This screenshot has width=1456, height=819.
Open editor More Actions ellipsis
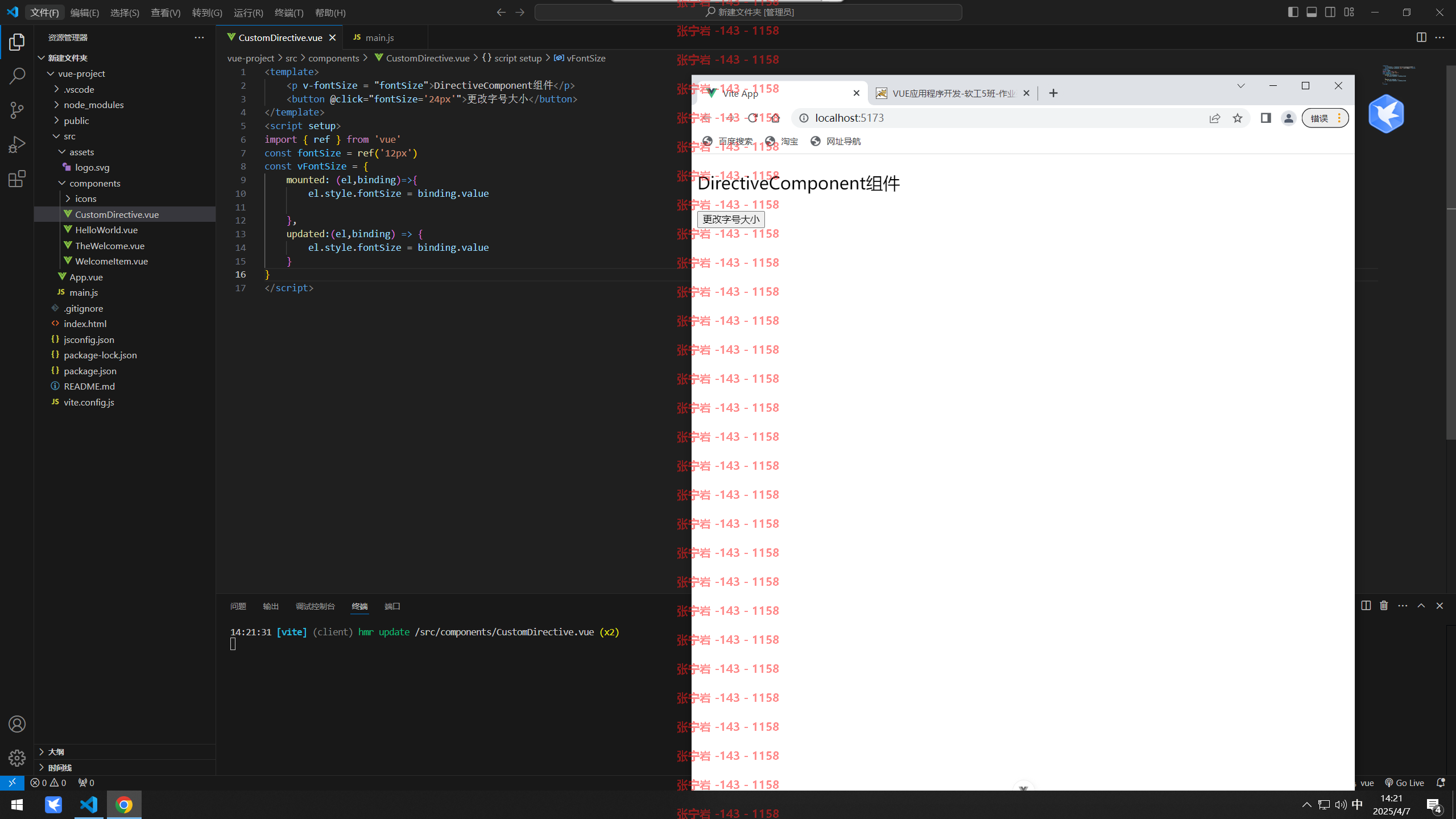(x=1440, y=38)
